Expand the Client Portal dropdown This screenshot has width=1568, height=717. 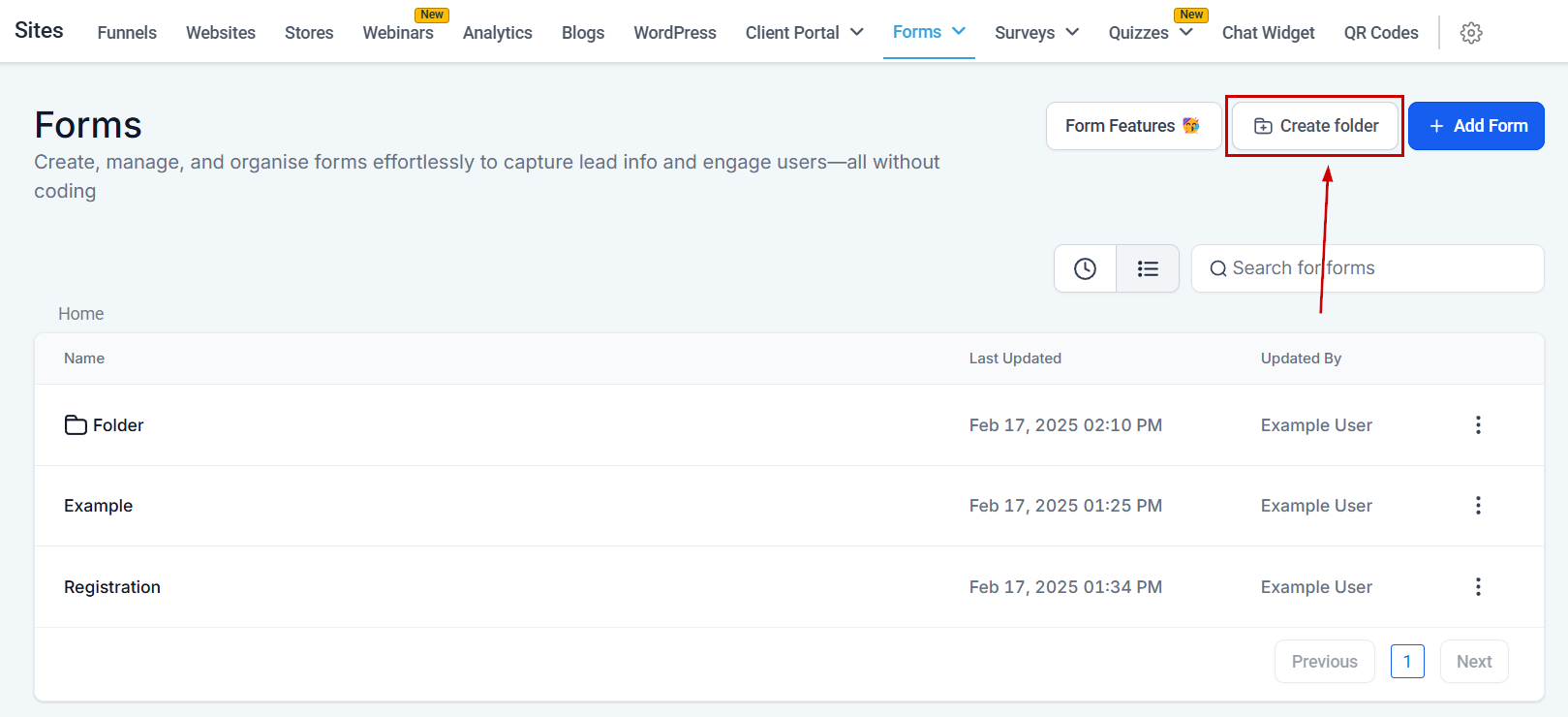point(856,33)
